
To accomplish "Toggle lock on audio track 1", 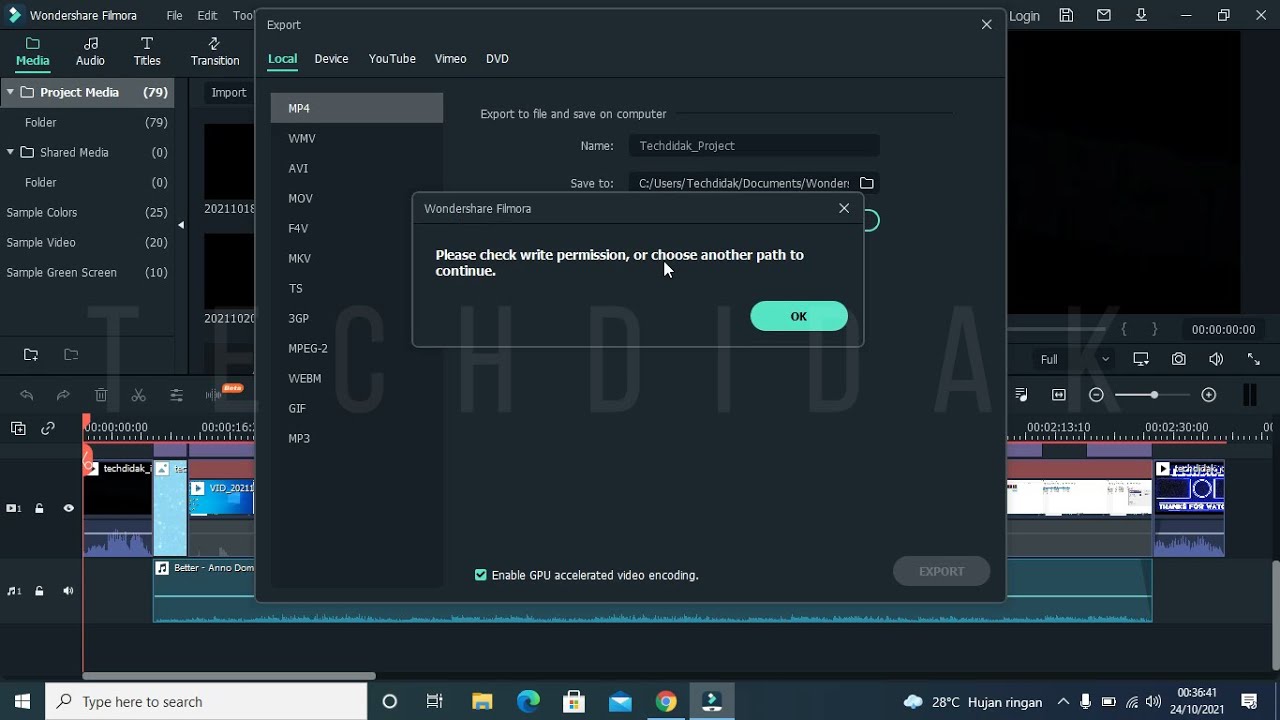I will [39, 591].
